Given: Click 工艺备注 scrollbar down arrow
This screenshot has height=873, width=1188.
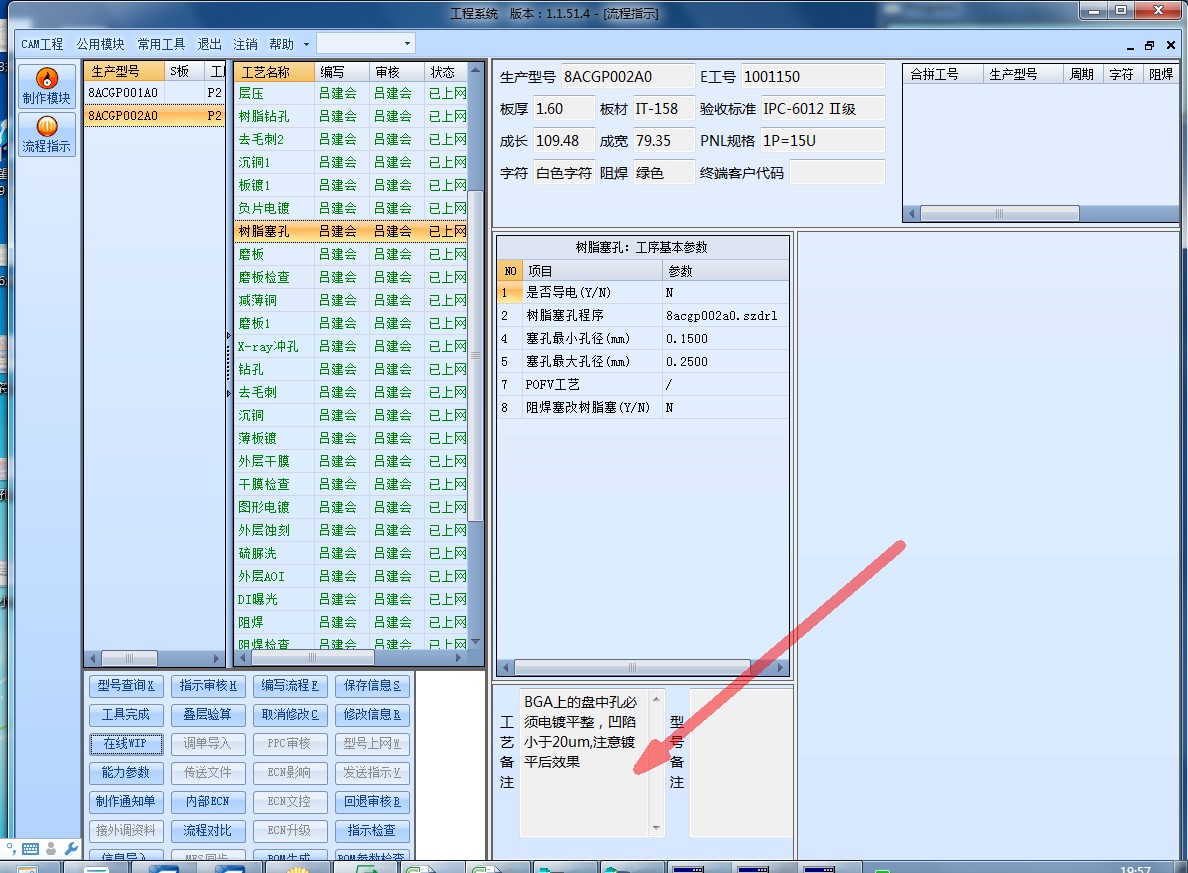Looking at the screenshot, I should pos(656,828).
